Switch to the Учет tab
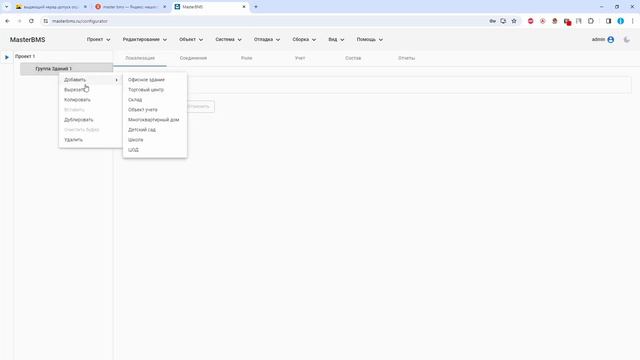Image resolution: width=640 pixels, height=360 pixels. [x=300, y=58]
